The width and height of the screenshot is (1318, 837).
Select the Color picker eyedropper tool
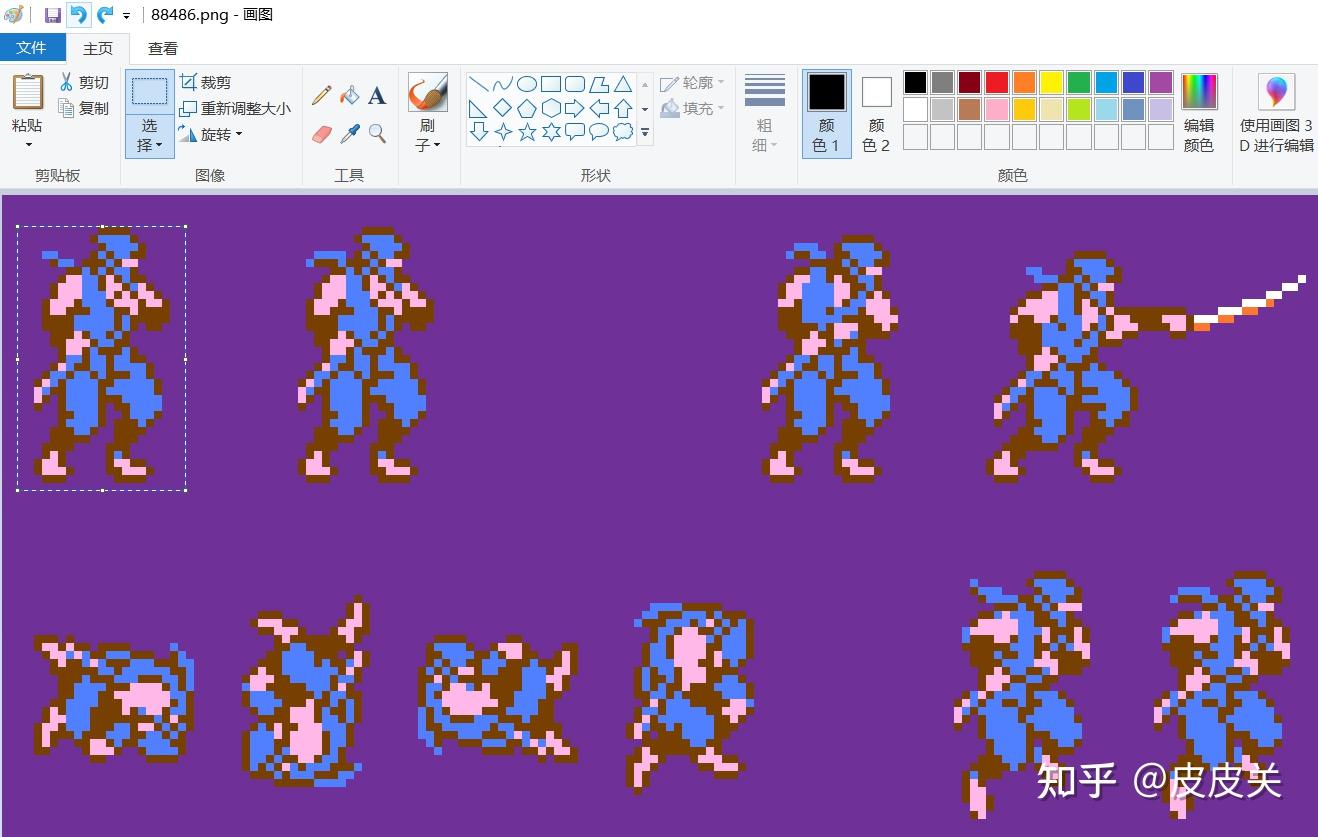(x=349, y=133)
